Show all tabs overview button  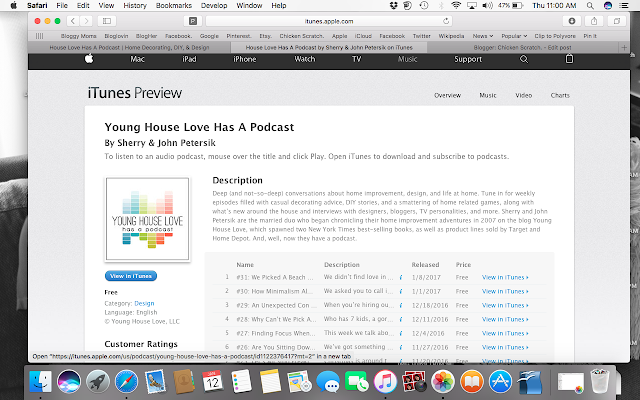coord(617,21)
